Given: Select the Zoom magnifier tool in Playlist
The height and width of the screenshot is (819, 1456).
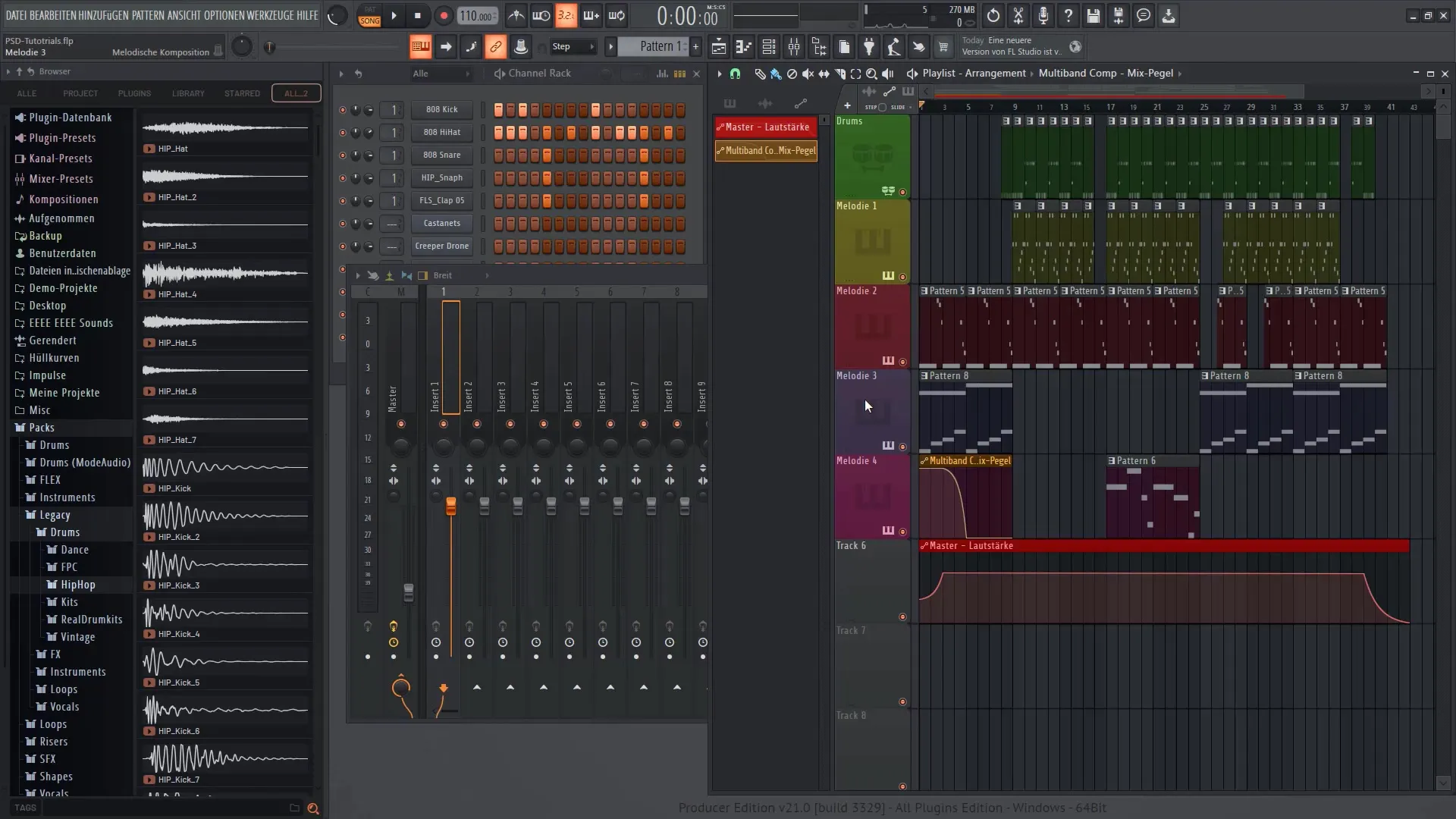Looking at the screenshot, I should click(x=872, y=74).
